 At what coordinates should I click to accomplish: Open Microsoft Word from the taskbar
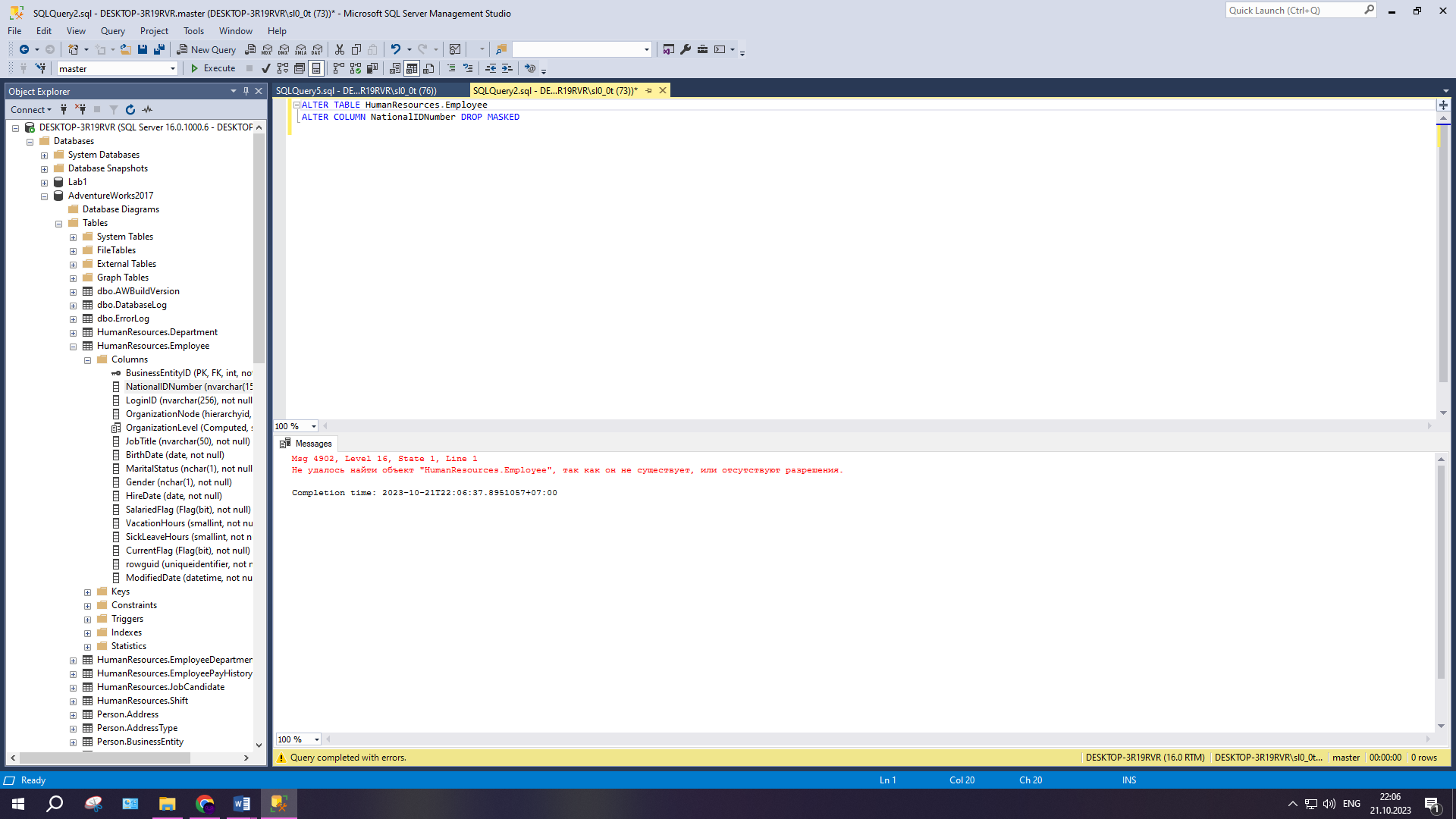[242, 804]
